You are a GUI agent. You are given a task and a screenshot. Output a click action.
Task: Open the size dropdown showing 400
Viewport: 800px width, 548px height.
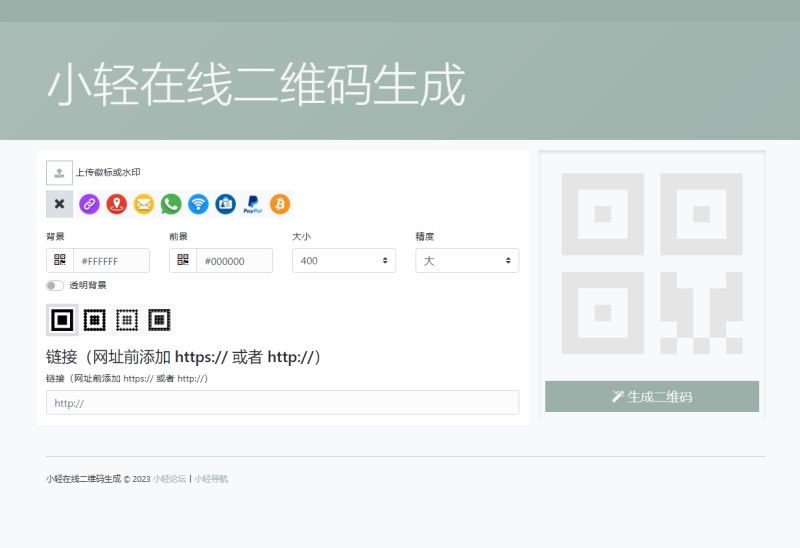pos(344,260)
